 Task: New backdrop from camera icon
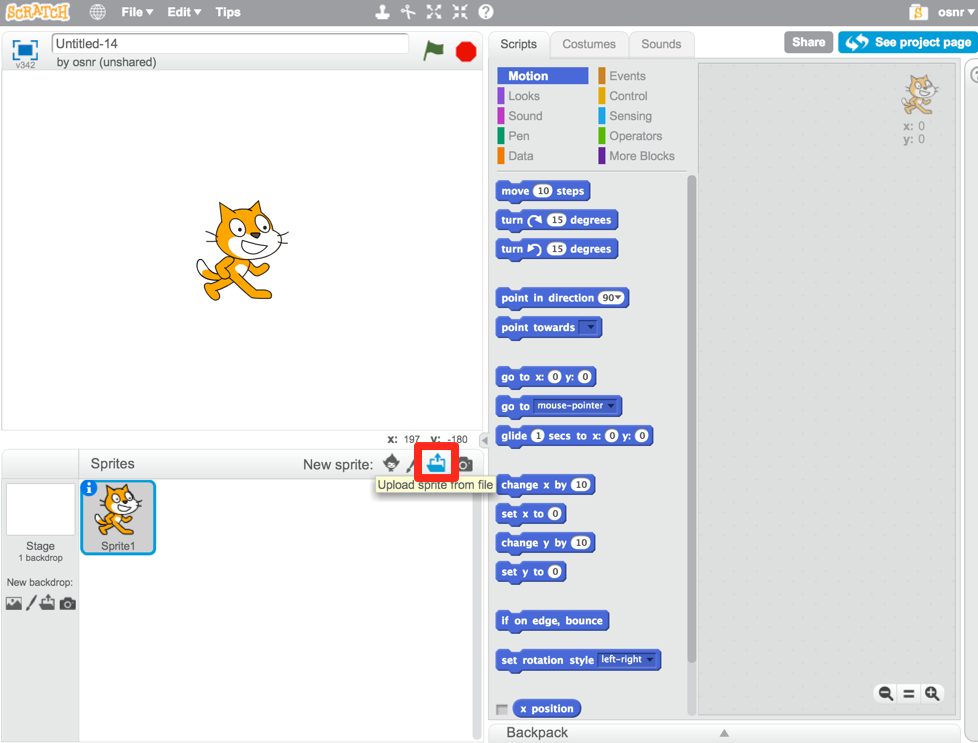click(x=68, y=604)
